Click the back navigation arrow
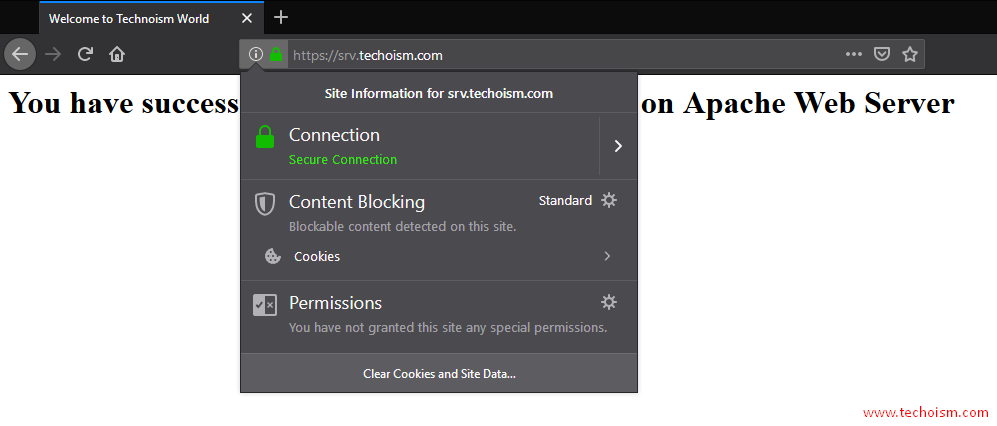997x426 pixels. 20,54
